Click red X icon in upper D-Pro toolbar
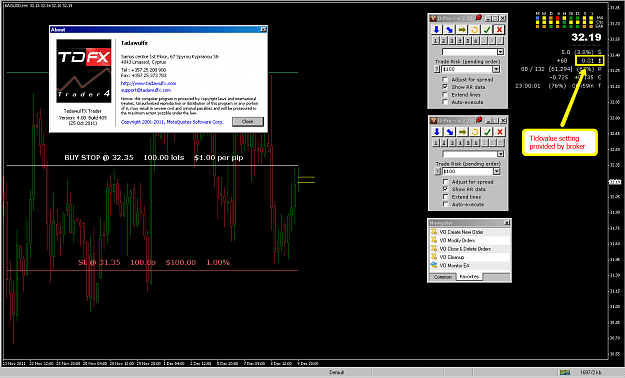625x378 pixels. pos(499,30)
